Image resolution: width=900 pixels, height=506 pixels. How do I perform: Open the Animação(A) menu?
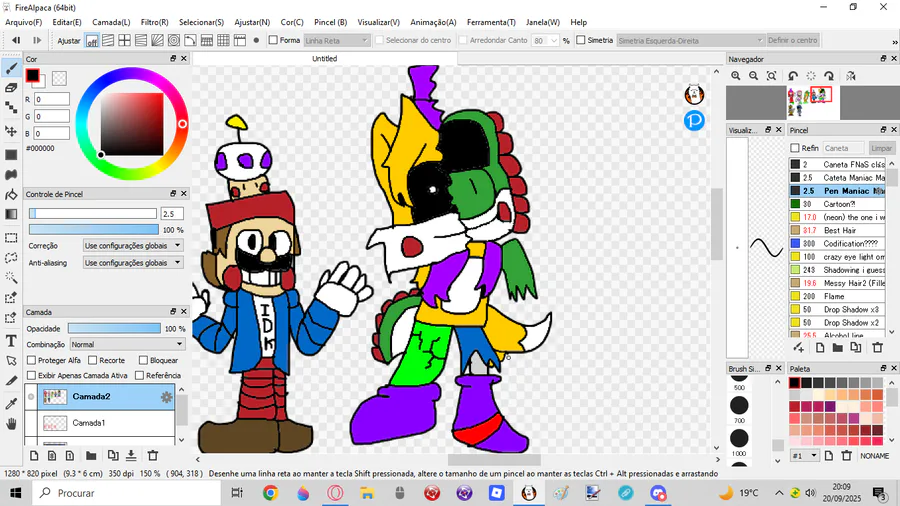coord(433,22)
